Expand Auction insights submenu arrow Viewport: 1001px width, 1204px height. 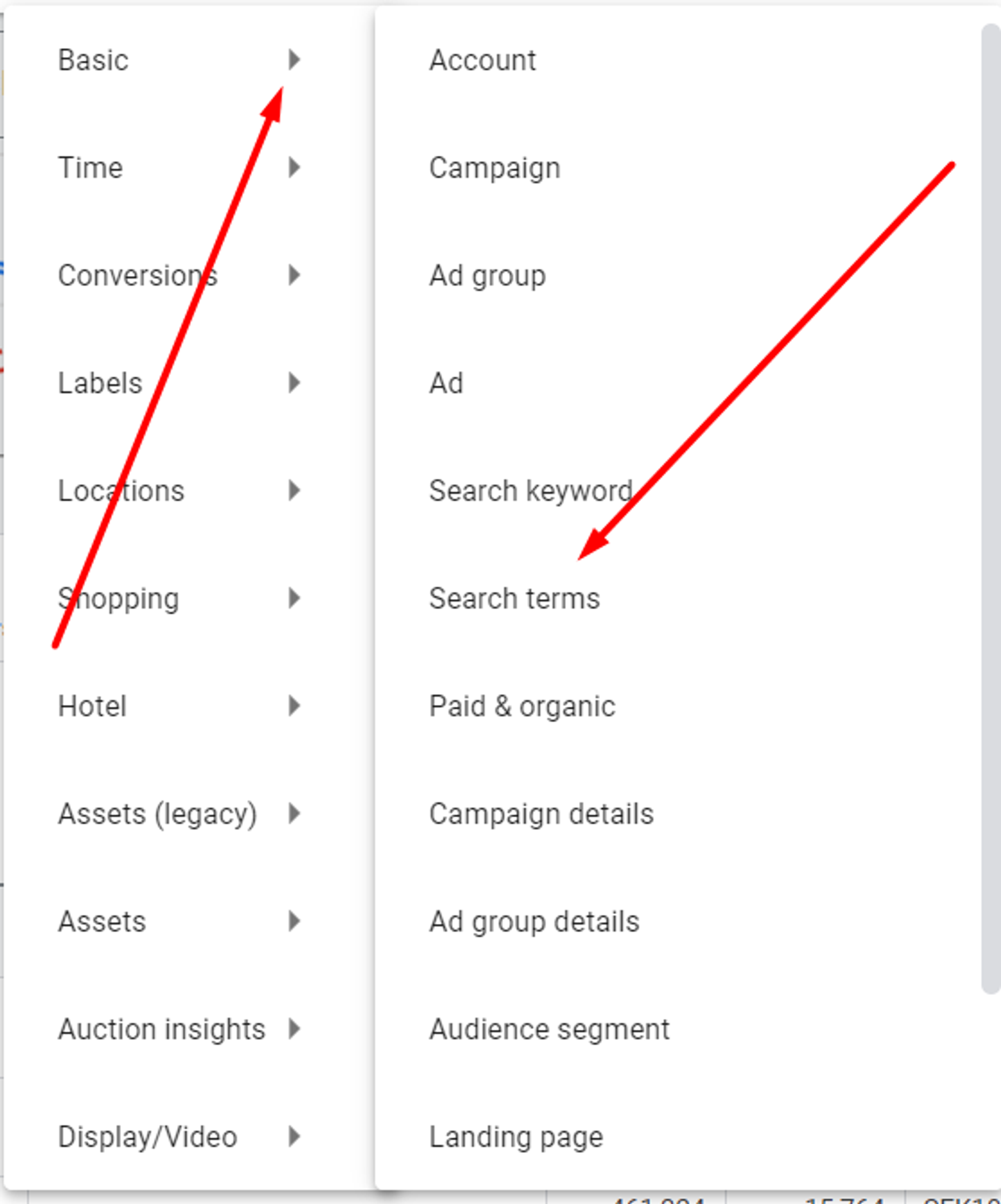click(x=294, y=1029)
